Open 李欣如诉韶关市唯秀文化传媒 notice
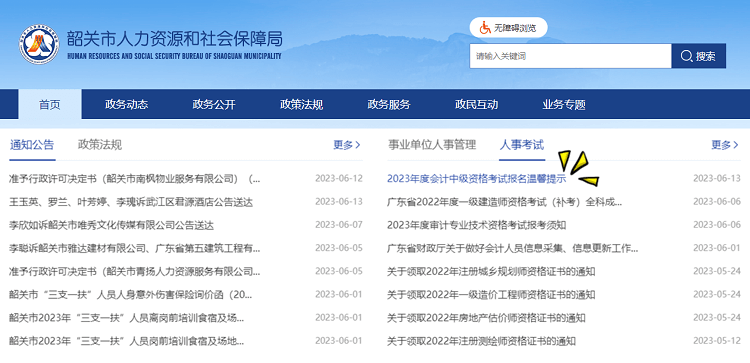The height and width of the screenshot is (363, 750). click(111, 225)
